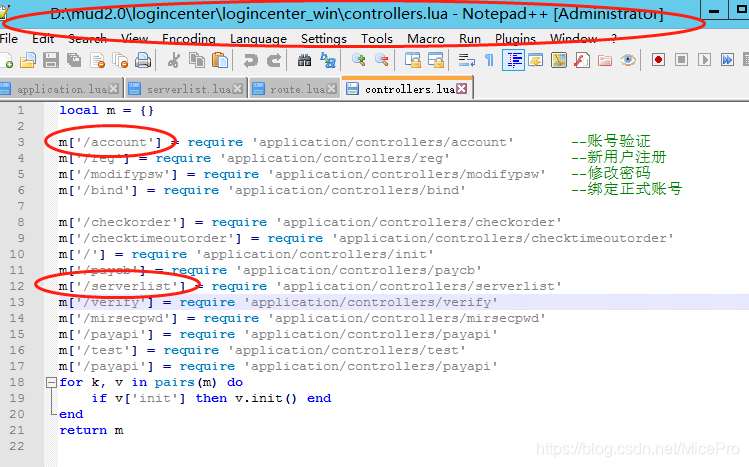Close the application.lua tab
Image resolution: width=749 pixels, height=467 pixels.
[x=113, y=89]
